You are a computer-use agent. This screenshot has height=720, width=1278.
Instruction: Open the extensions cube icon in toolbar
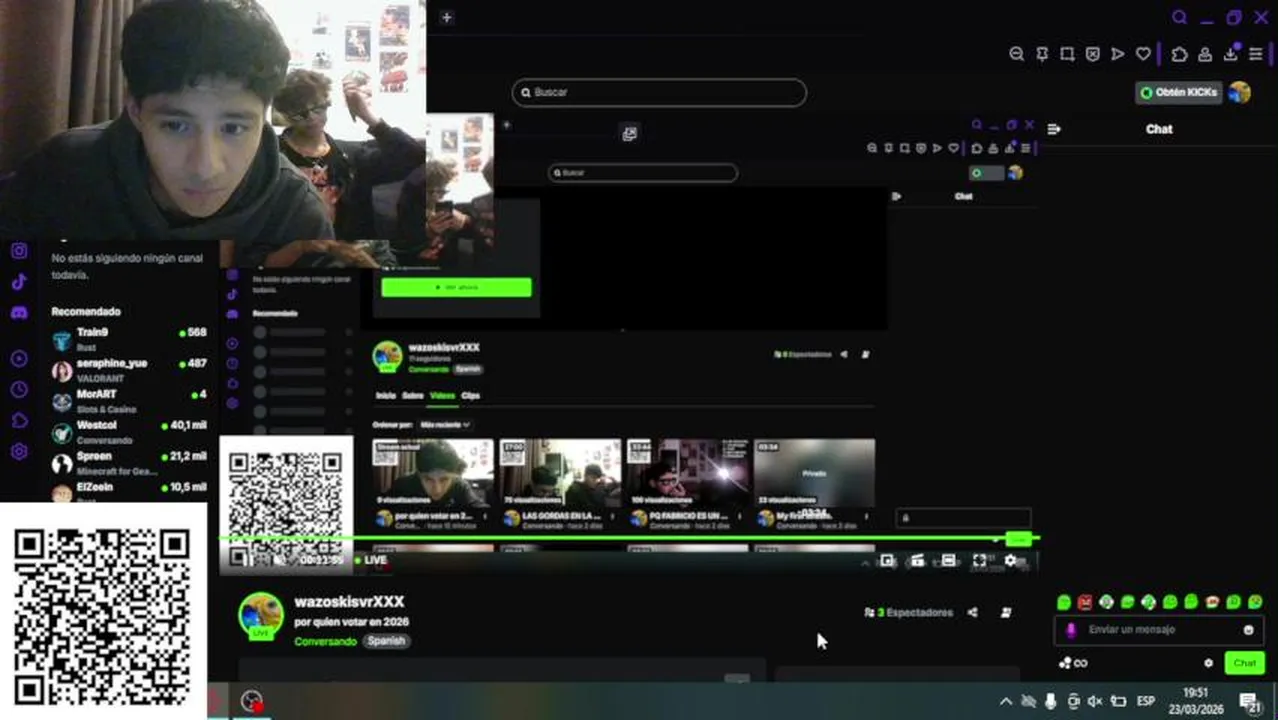tap(1179, 54)
